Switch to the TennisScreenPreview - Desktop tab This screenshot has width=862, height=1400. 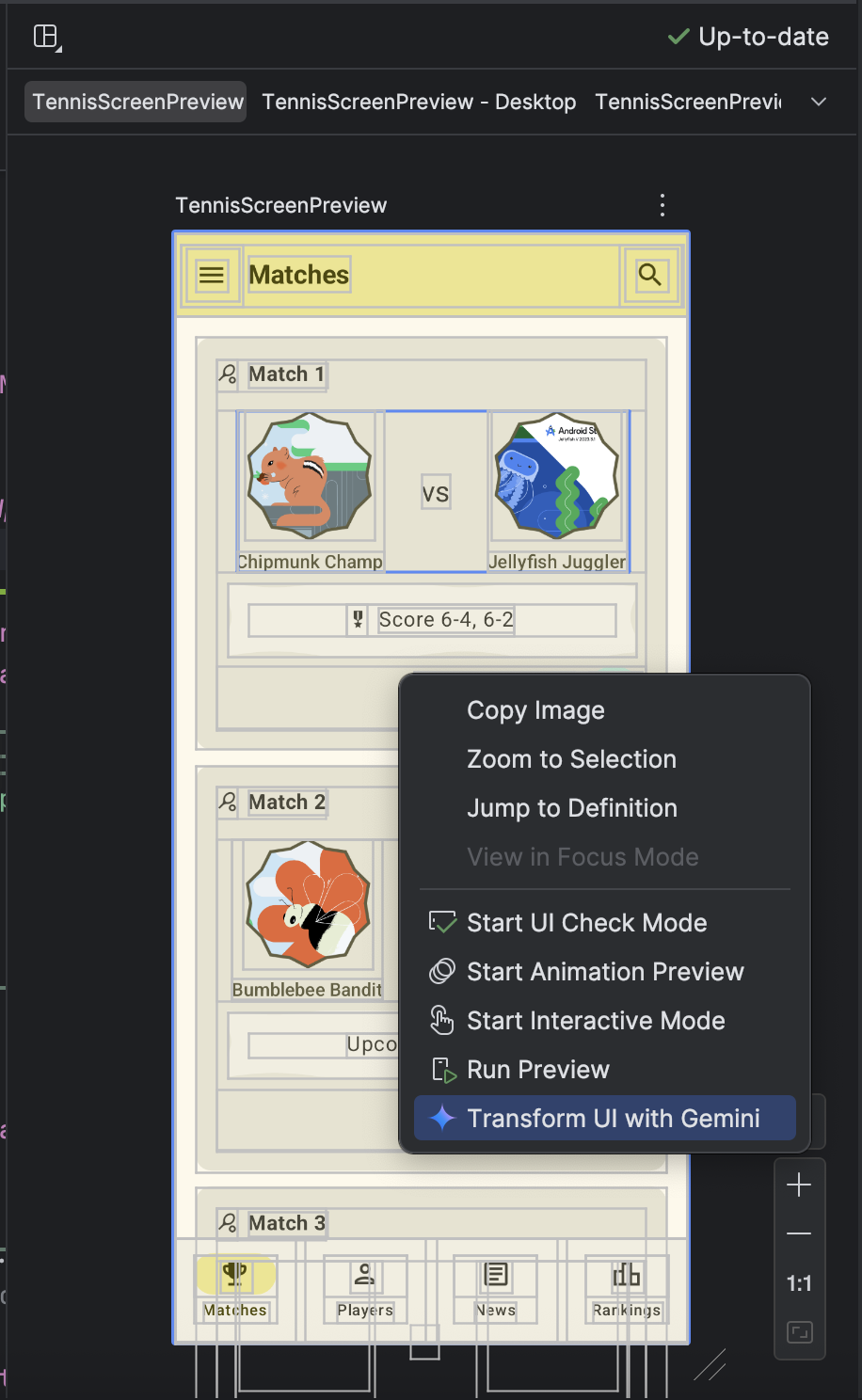[x=419, y=102]
